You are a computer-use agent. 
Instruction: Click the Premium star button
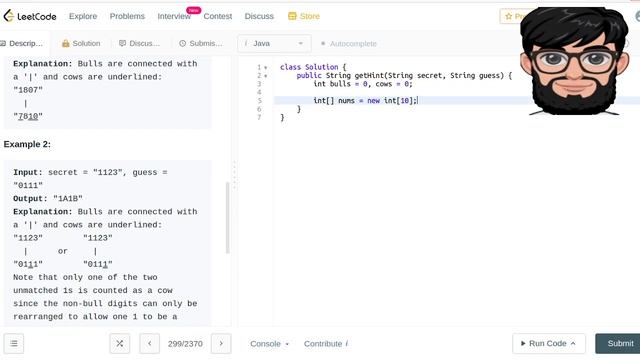[x=515, y=16]
